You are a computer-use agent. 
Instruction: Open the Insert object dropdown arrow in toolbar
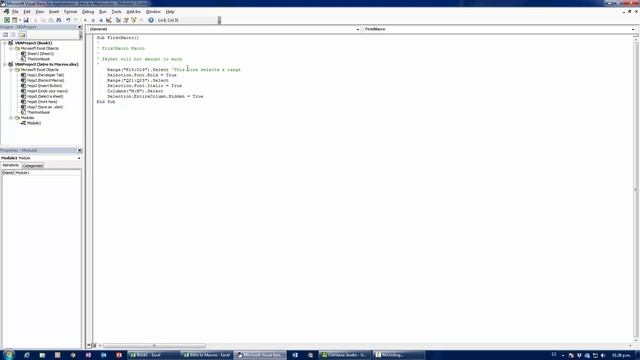click(20, 20)
